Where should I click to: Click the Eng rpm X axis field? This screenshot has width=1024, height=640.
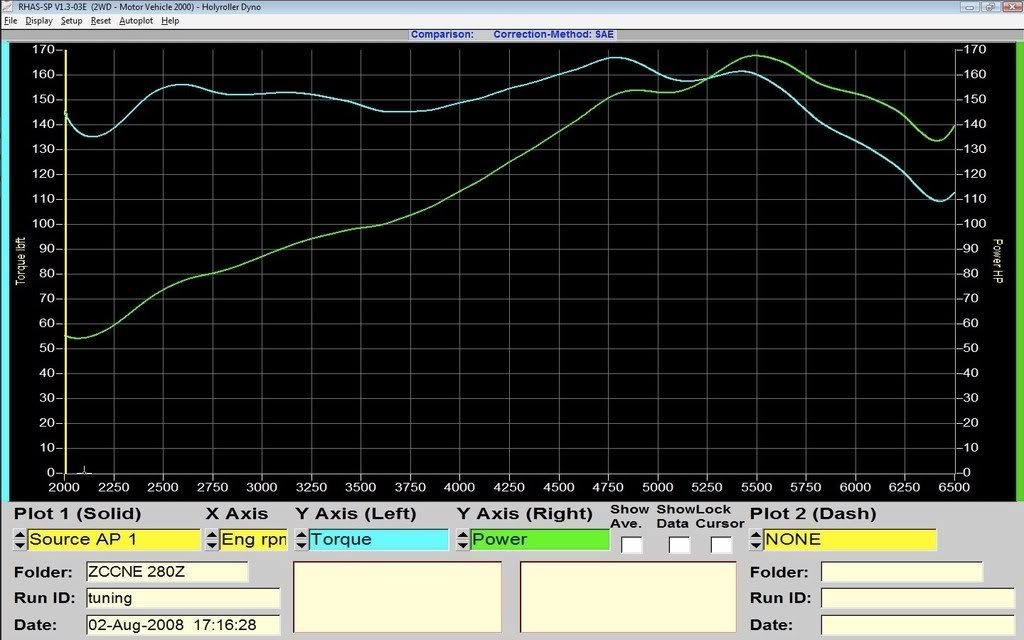(254, 540)
